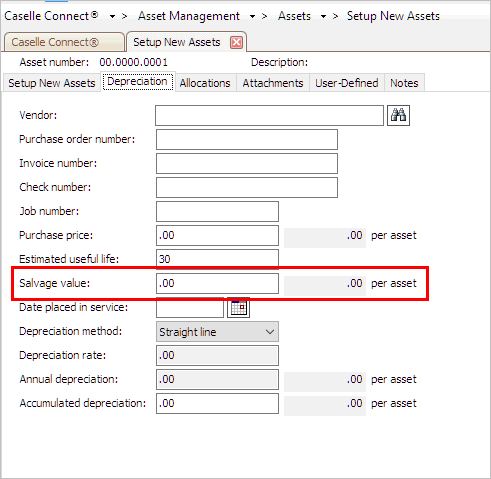
Task: Click the Accumulated depreciation field
Action: (x=217, y=403)
